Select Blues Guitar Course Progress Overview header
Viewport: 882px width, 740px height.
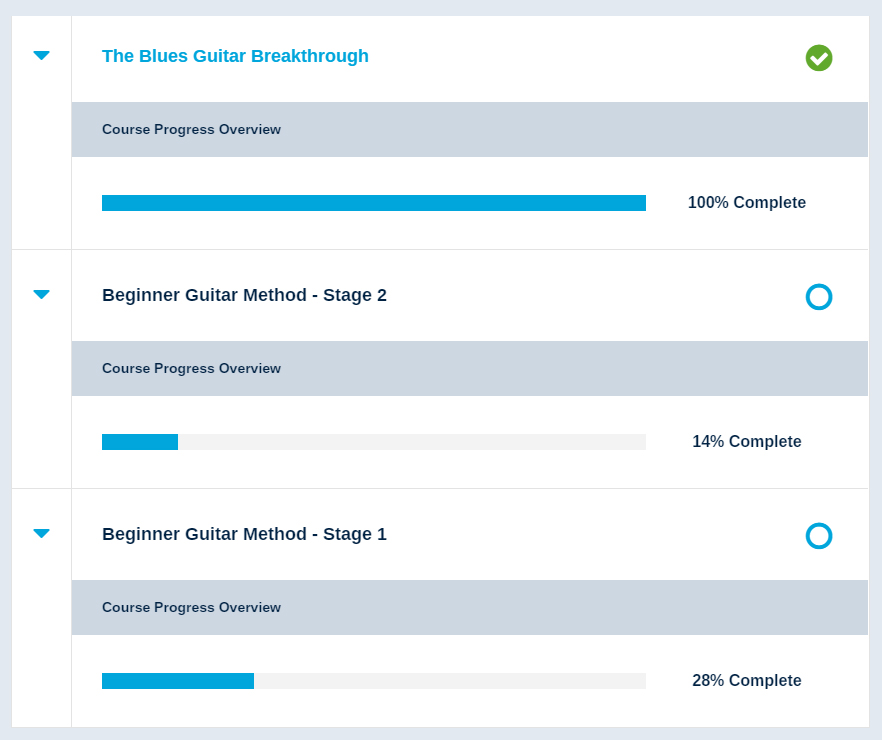coord(470,129)
